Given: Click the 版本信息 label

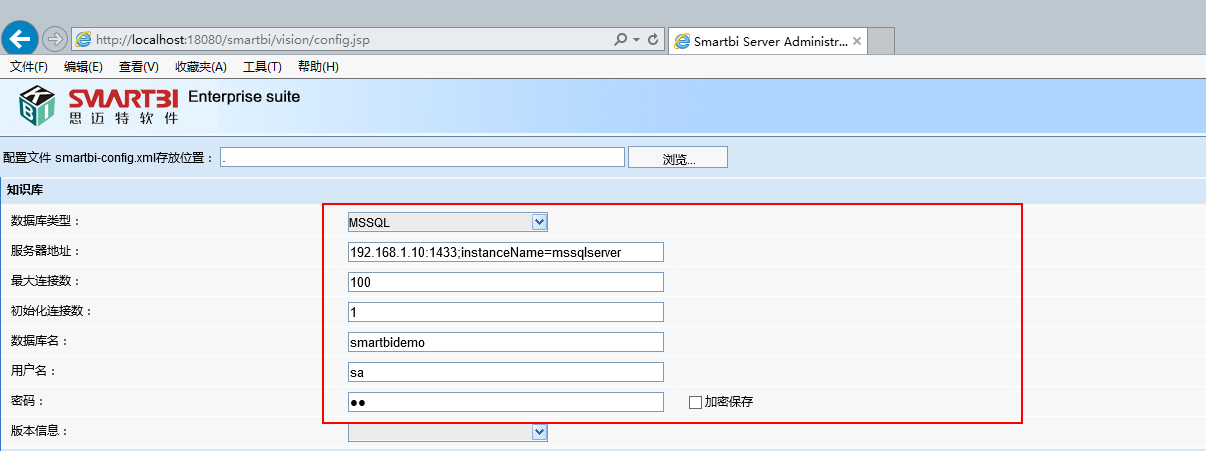Looking at the screenshot, I should pyautogui.click(x=39, y=431).
